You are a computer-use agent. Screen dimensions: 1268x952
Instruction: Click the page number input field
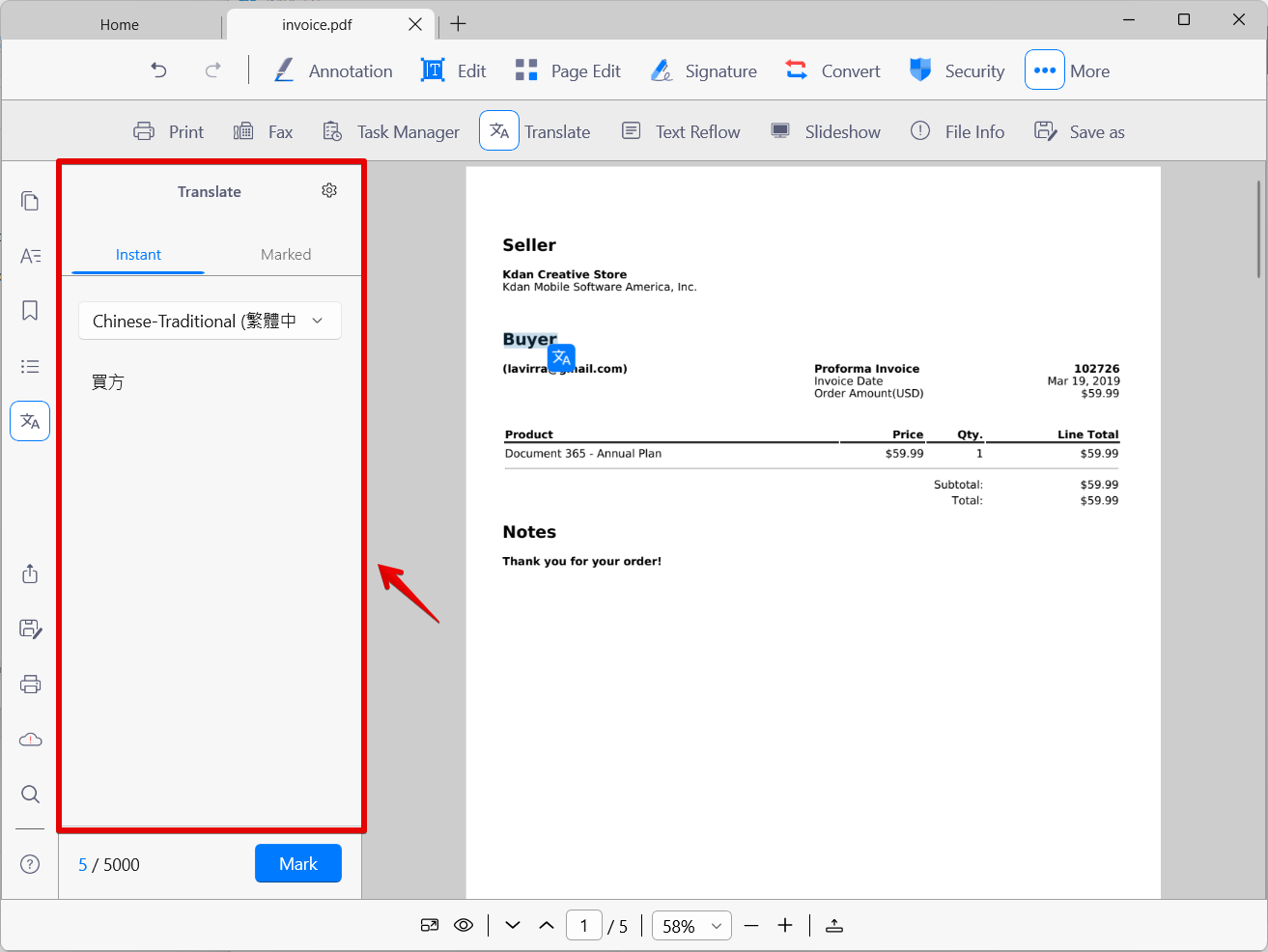coord(584,926)
